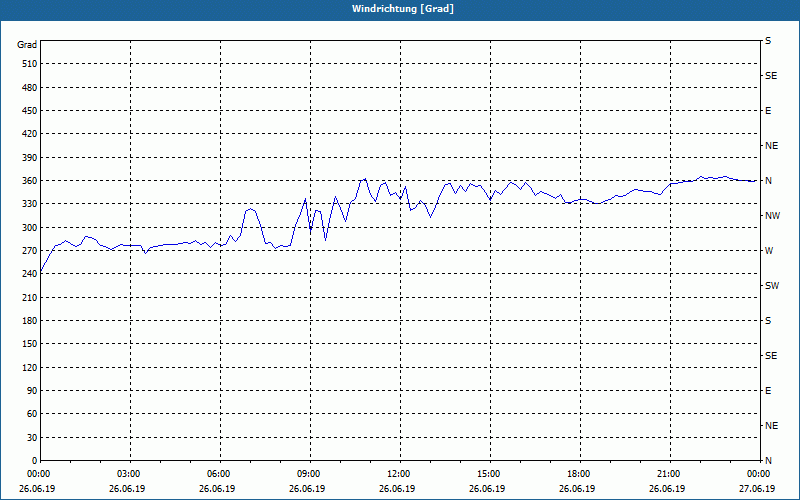Click the 150 y-axis value
Viewport: 800px width, 500px height.
click(x=30, y=344)
